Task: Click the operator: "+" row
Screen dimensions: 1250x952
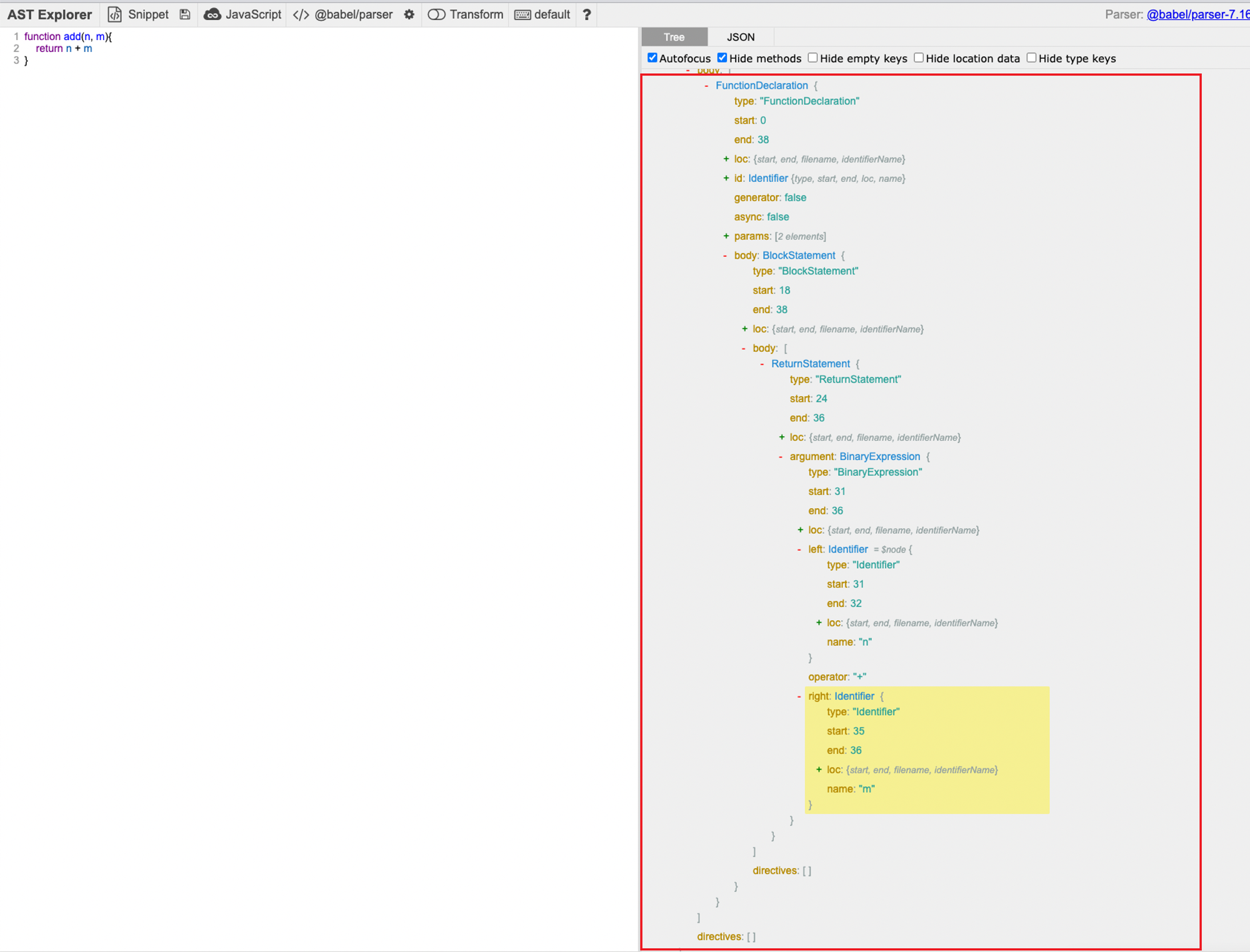Action: click(x=837, y=677)
